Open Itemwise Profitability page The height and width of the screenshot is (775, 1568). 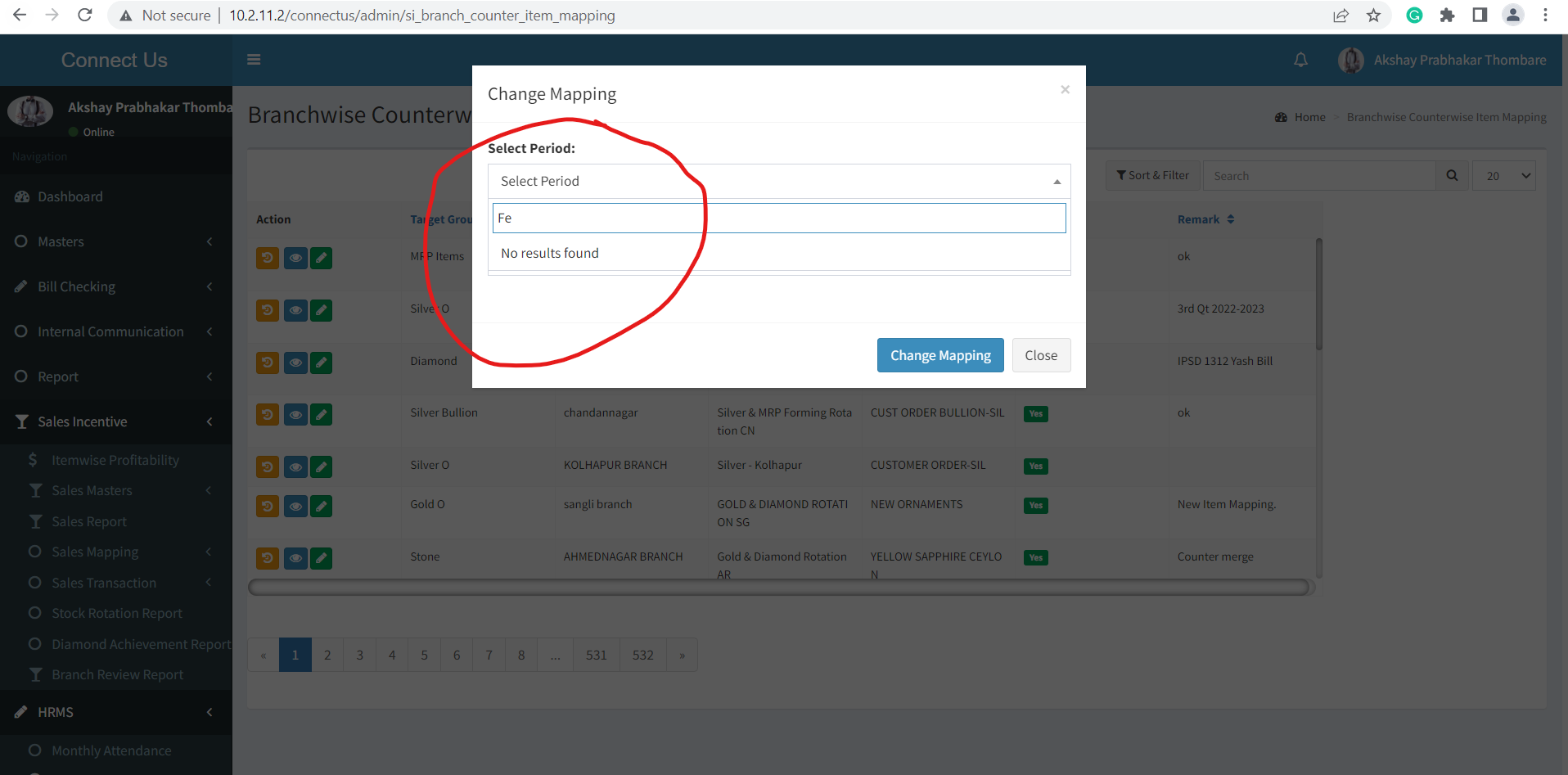pyautogui.click(x=115, y=460)
